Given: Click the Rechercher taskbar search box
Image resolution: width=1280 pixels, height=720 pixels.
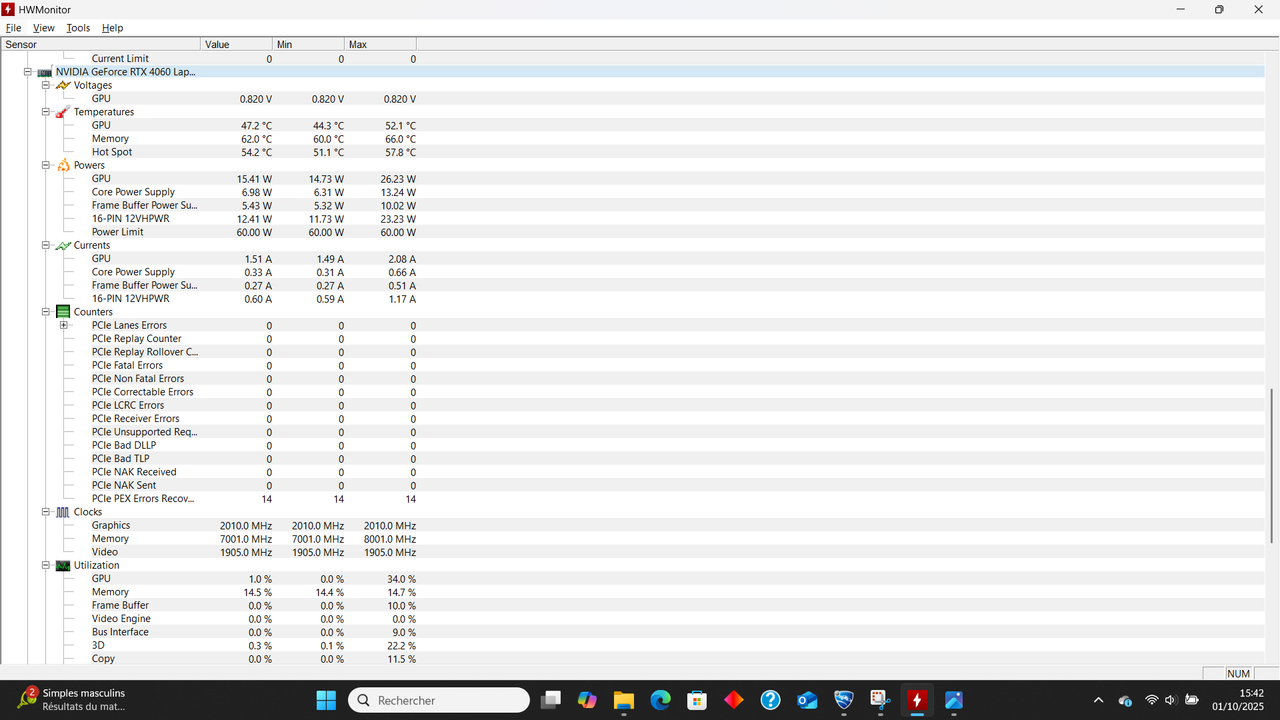Looking at the screenshot, I should 439,700.
